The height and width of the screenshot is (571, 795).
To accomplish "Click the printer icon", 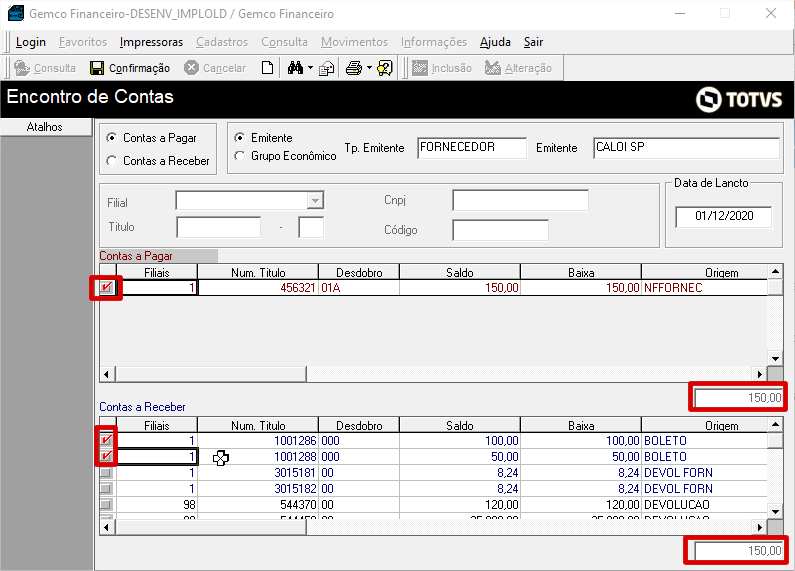I will [x=354, y=68].
